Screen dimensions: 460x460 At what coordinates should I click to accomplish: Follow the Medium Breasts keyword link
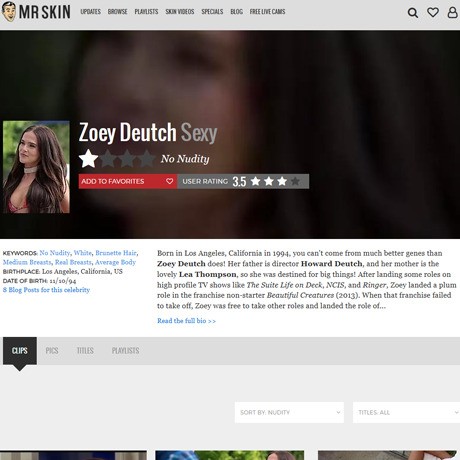[x=27, y=262]
